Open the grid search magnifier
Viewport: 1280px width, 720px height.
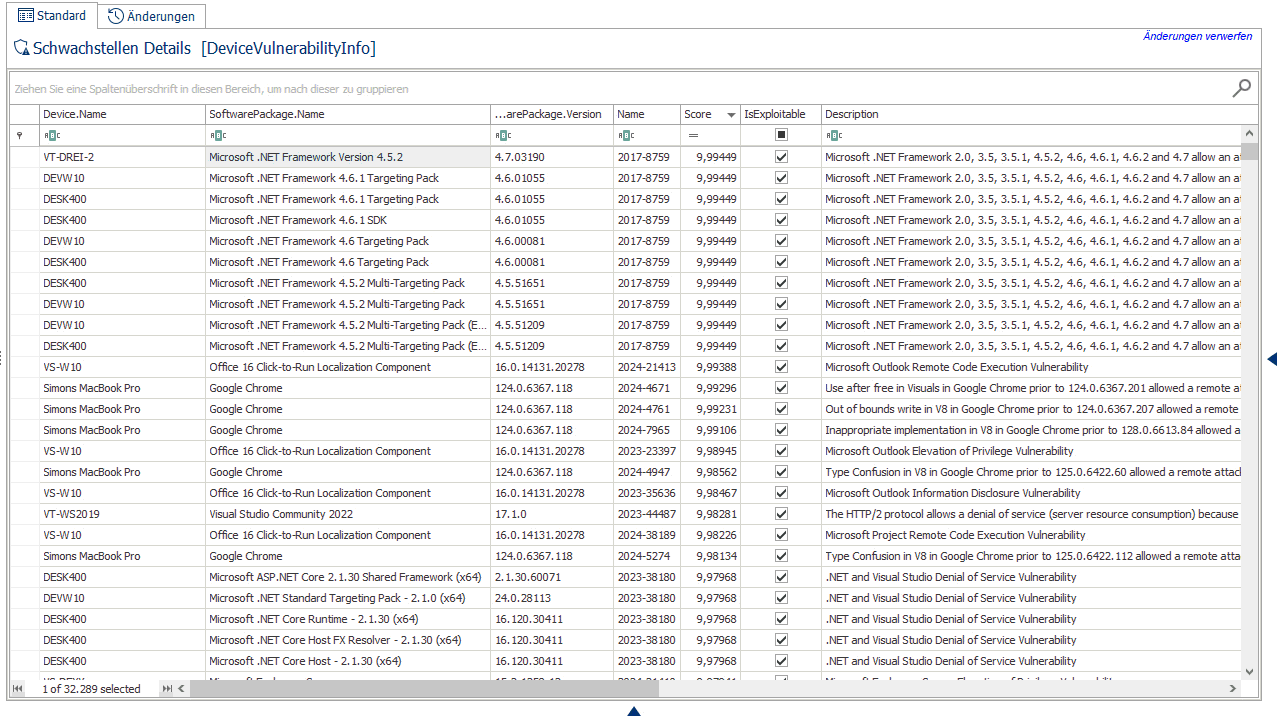coord(1241,88)
